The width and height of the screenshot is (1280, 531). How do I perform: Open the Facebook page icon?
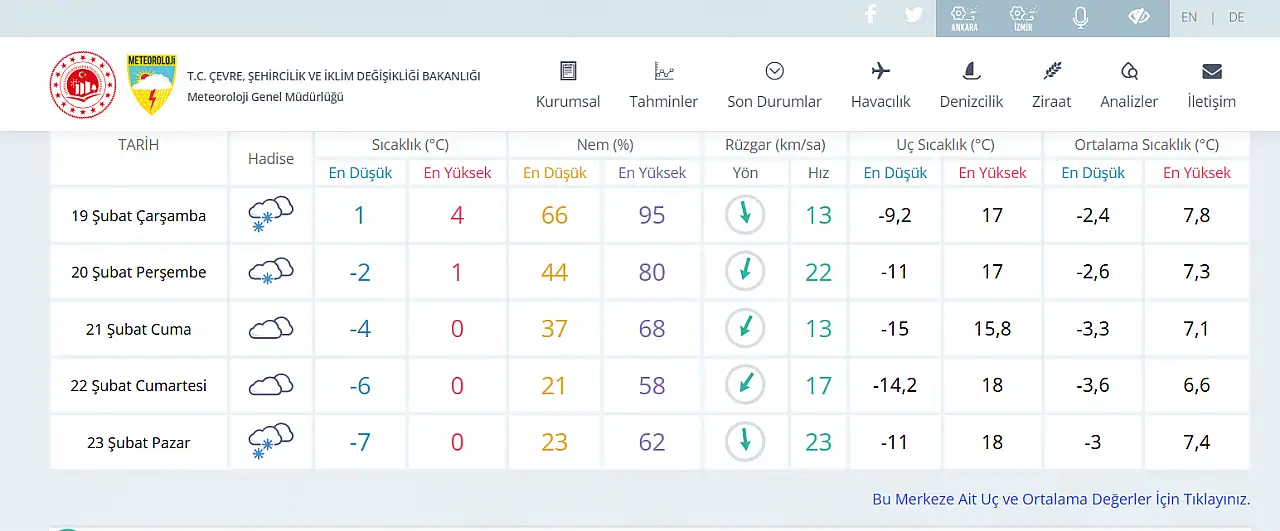click(871, 15)
